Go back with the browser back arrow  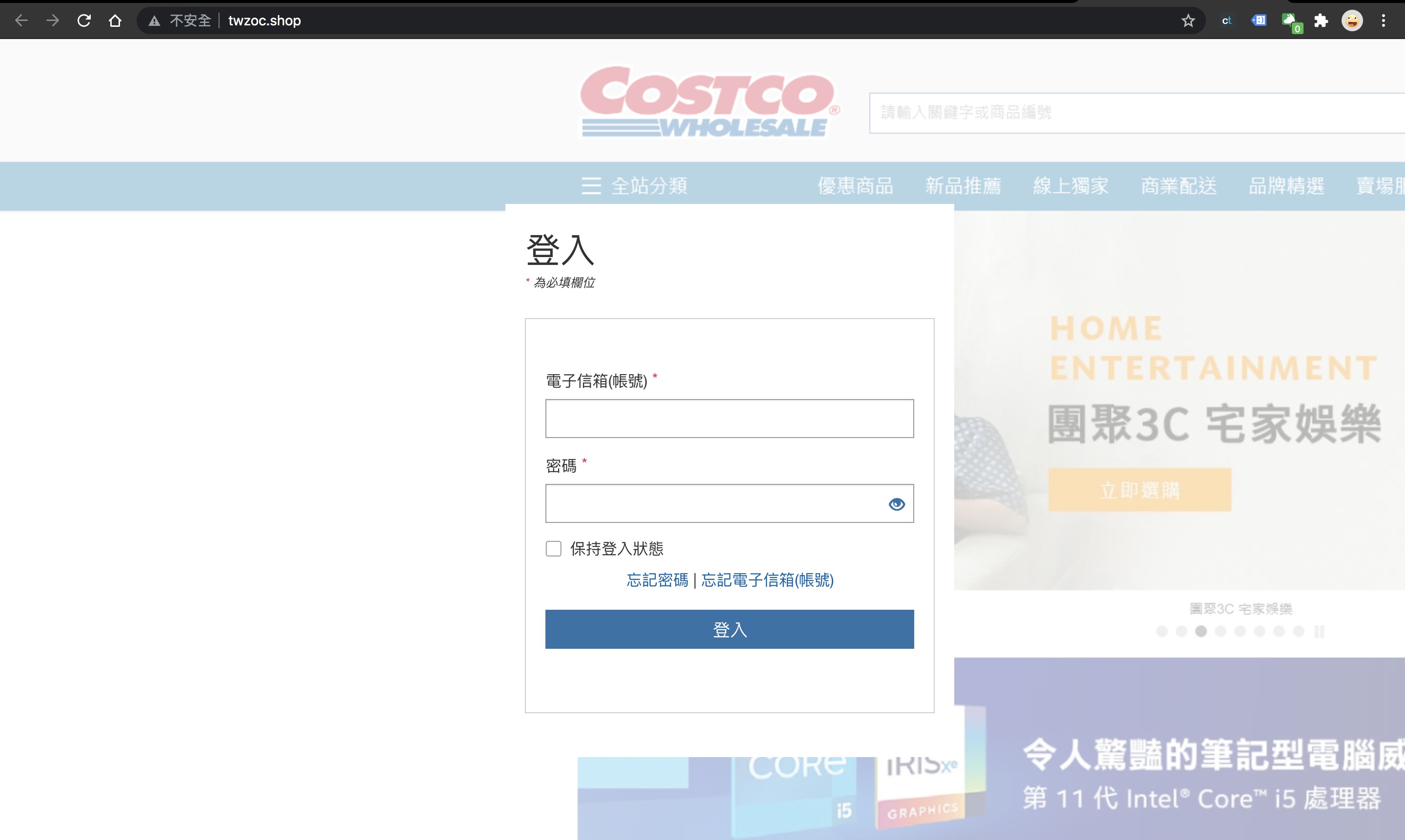(x=21, y=21)
